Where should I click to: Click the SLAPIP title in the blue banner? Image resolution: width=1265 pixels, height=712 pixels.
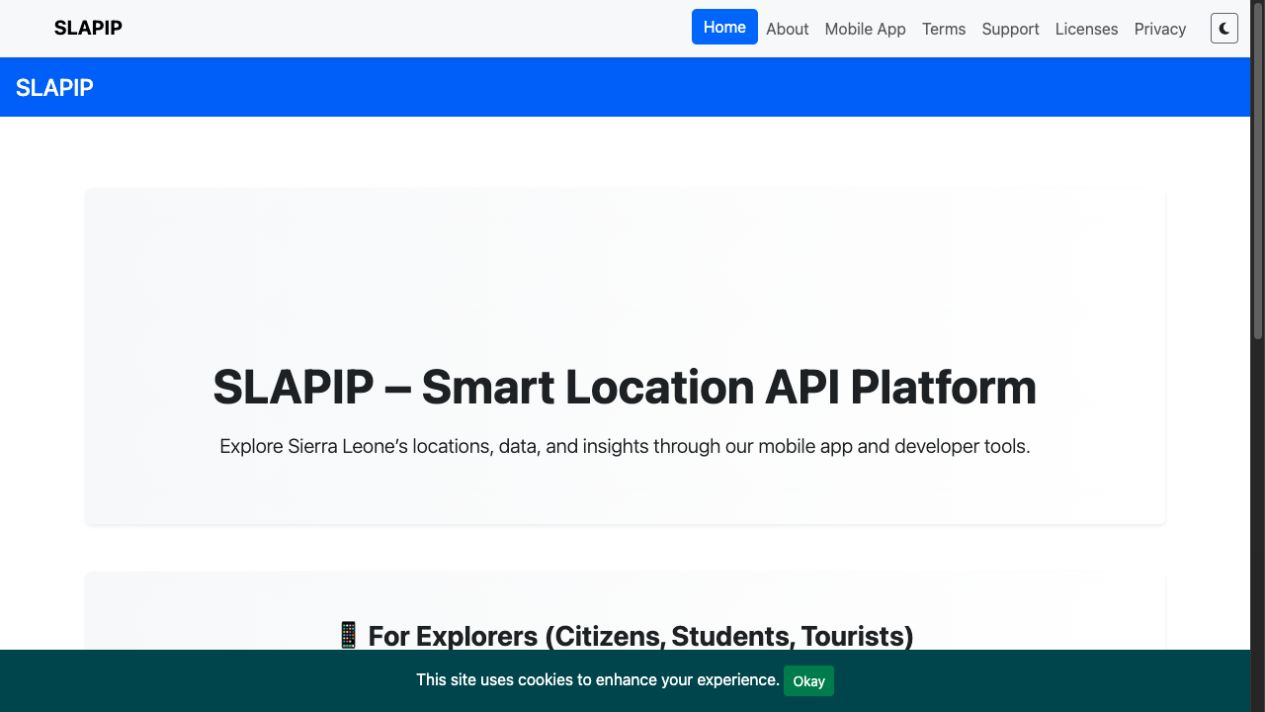pyautogui.click(x=55, y=88)
